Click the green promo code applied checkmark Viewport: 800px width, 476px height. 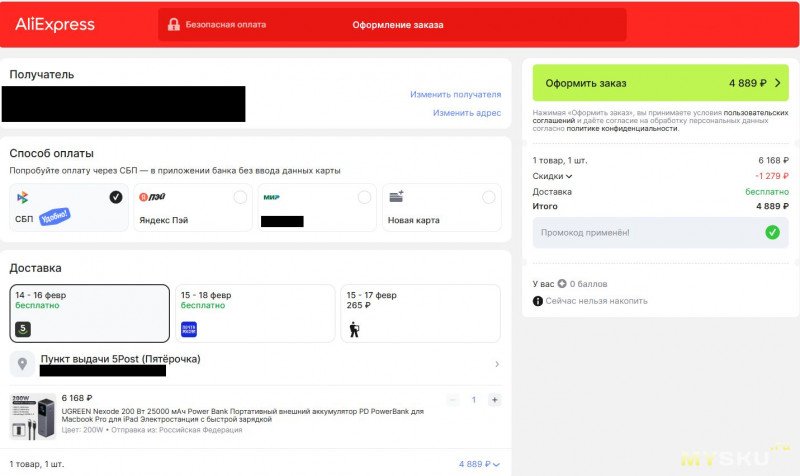tap(772, 232)
